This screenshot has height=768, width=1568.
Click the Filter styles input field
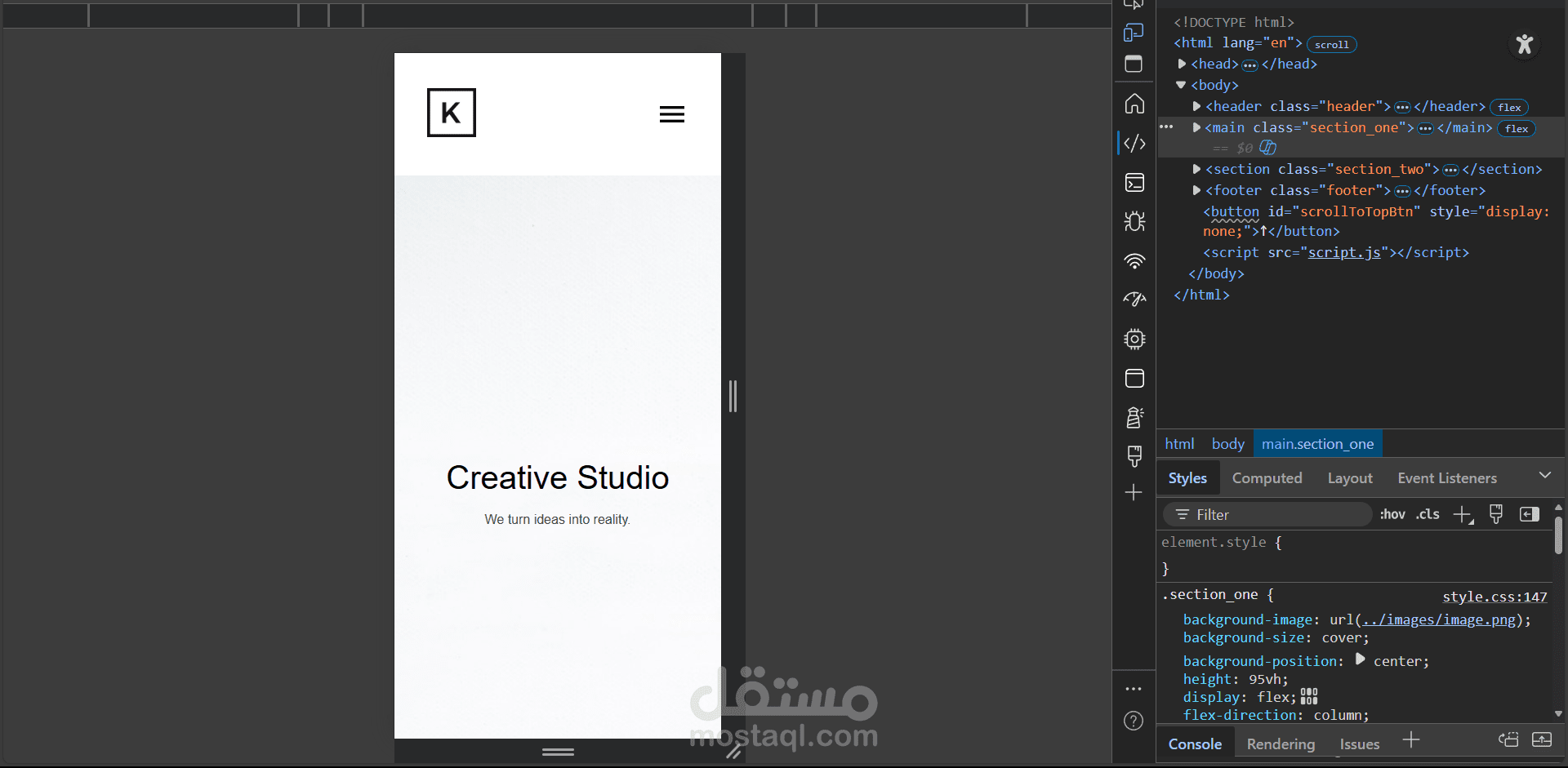(x=1267, y=514)
